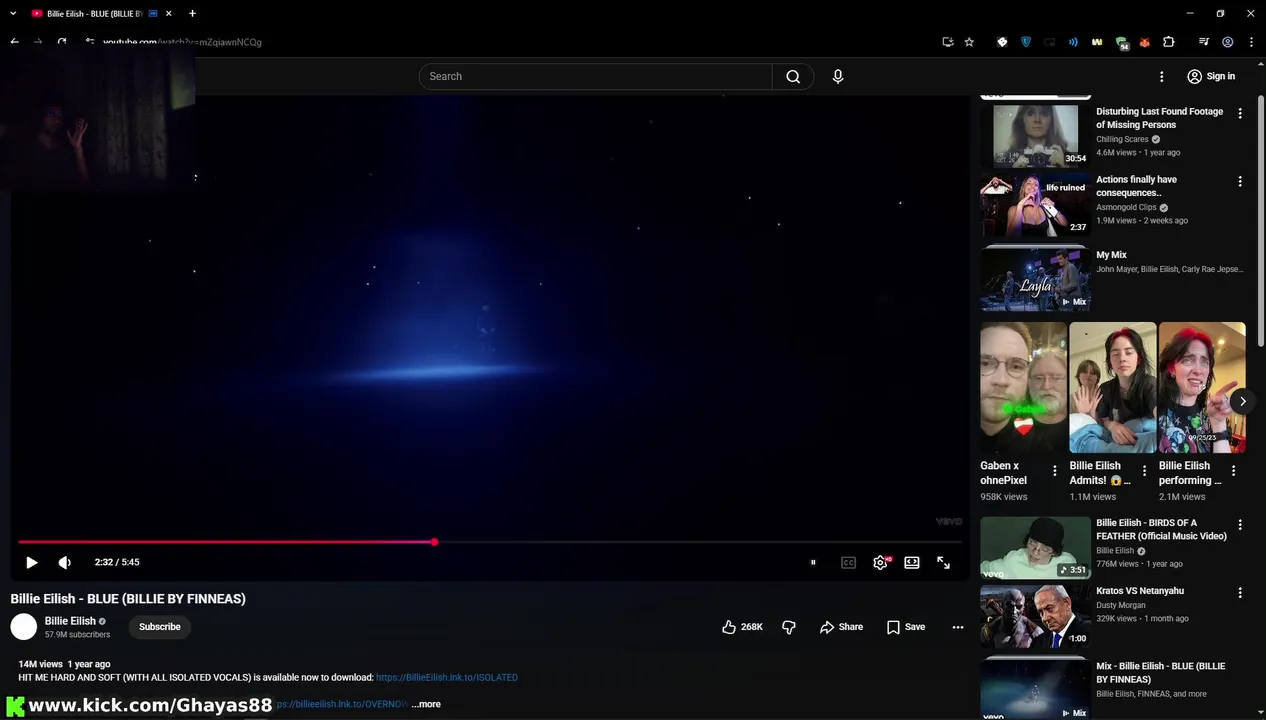Open video player settings gear
Screen dimensions: 1266x720
click(x=880, y=563)
